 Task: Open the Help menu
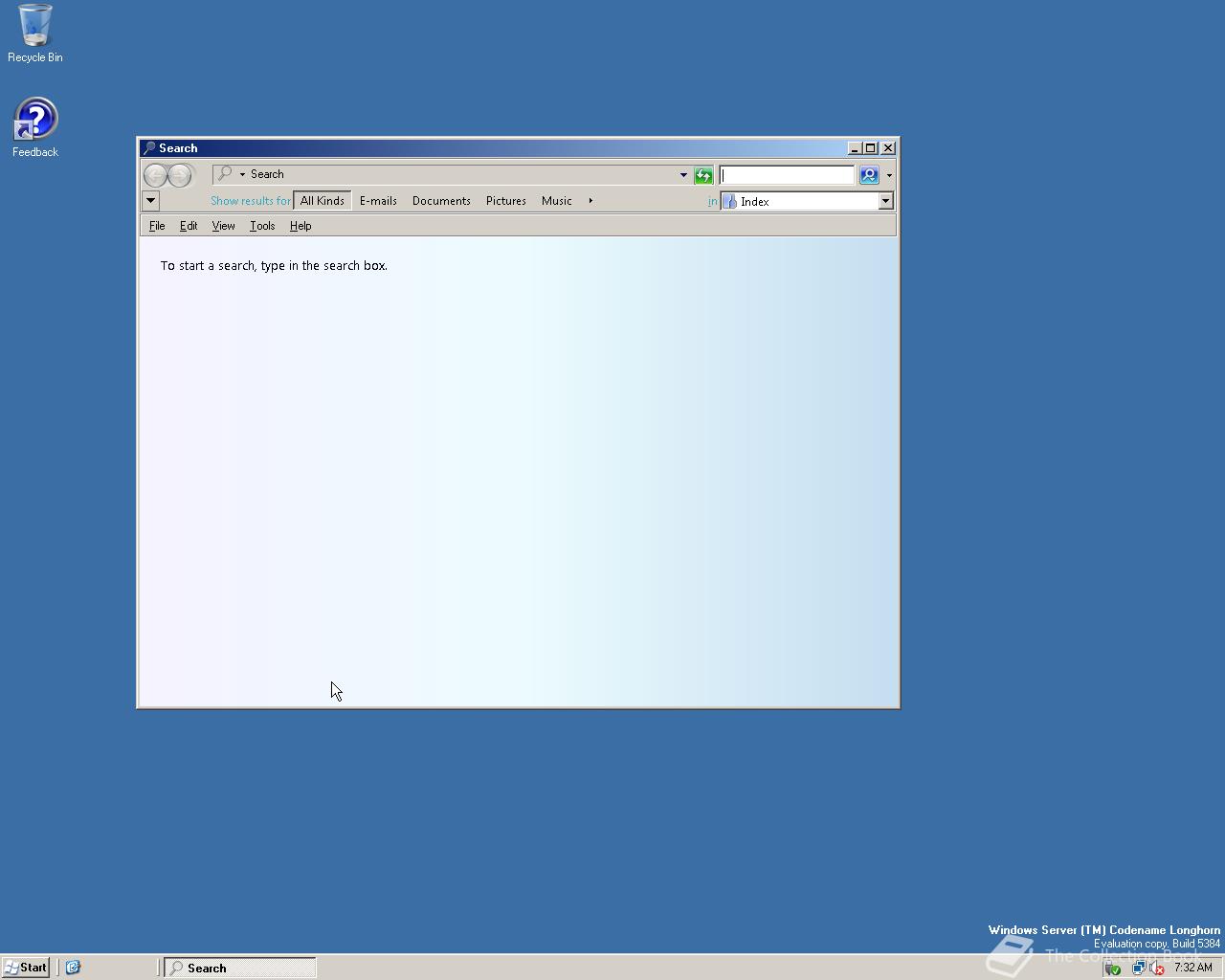(x=301, y=226)
